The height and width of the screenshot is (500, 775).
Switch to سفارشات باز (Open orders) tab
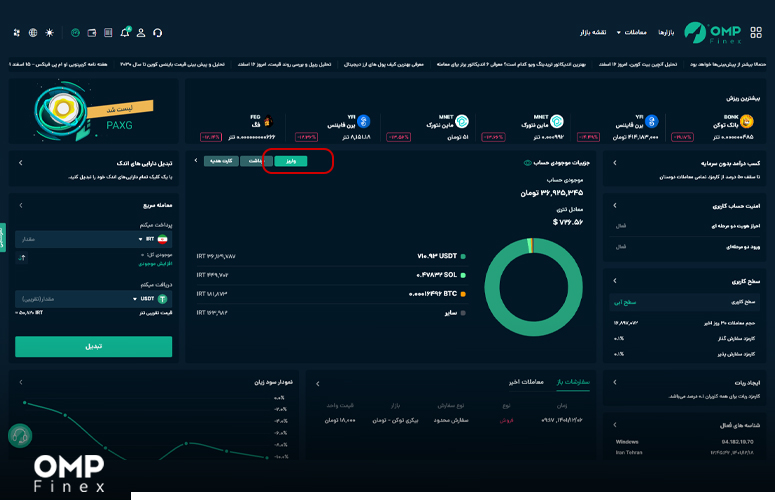click(573, 382)
